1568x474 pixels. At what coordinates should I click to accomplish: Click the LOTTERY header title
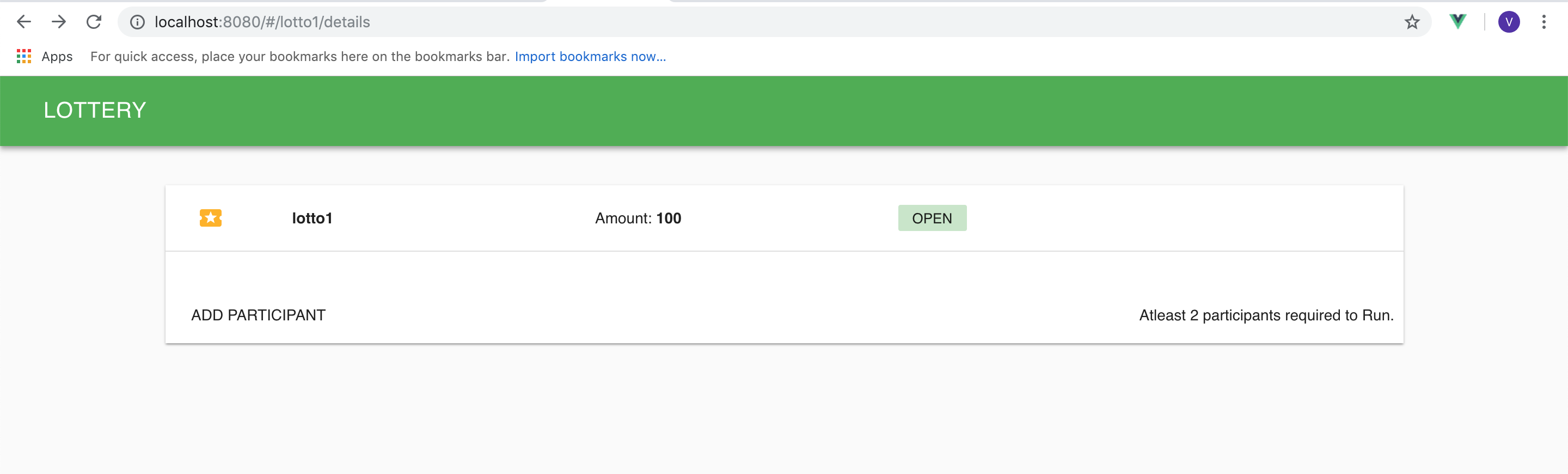(95, 110)
